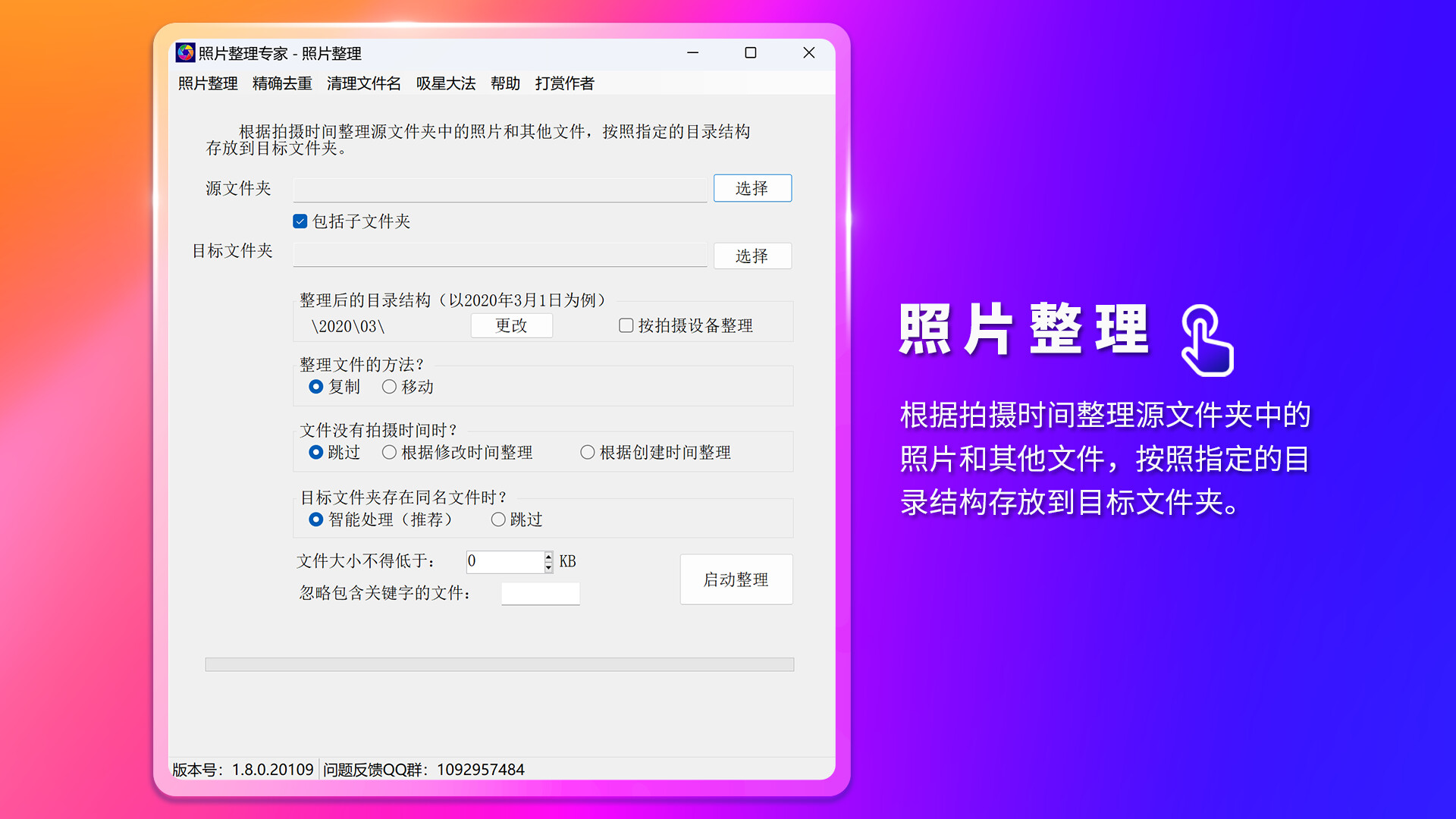Viewport: 1456px width, 819px height.
Task: Select the 移动 file method option
Action: [x=390, y=387]
